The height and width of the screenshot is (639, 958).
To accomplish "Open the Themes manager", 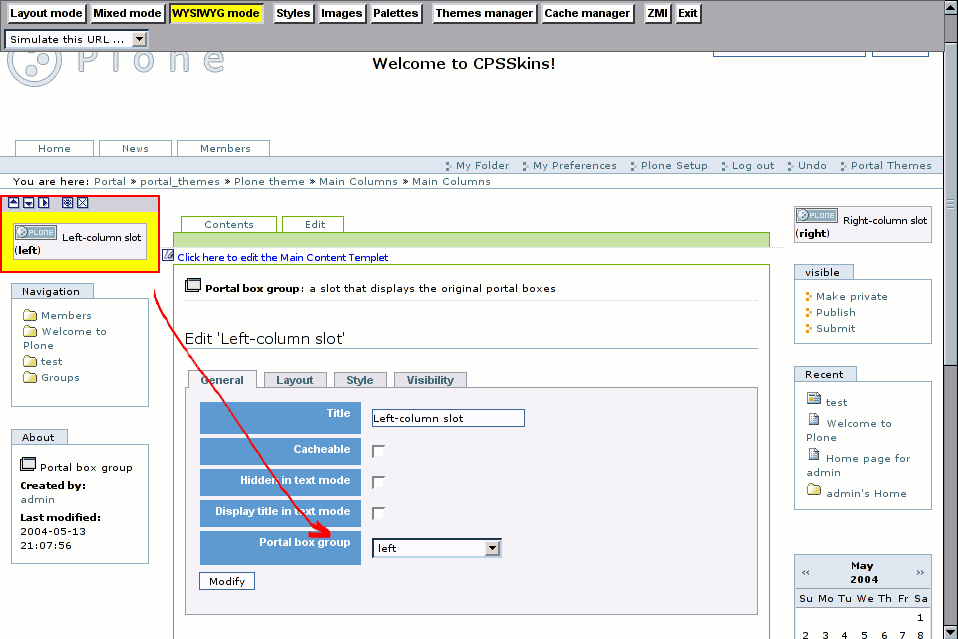I will (484, 13).
